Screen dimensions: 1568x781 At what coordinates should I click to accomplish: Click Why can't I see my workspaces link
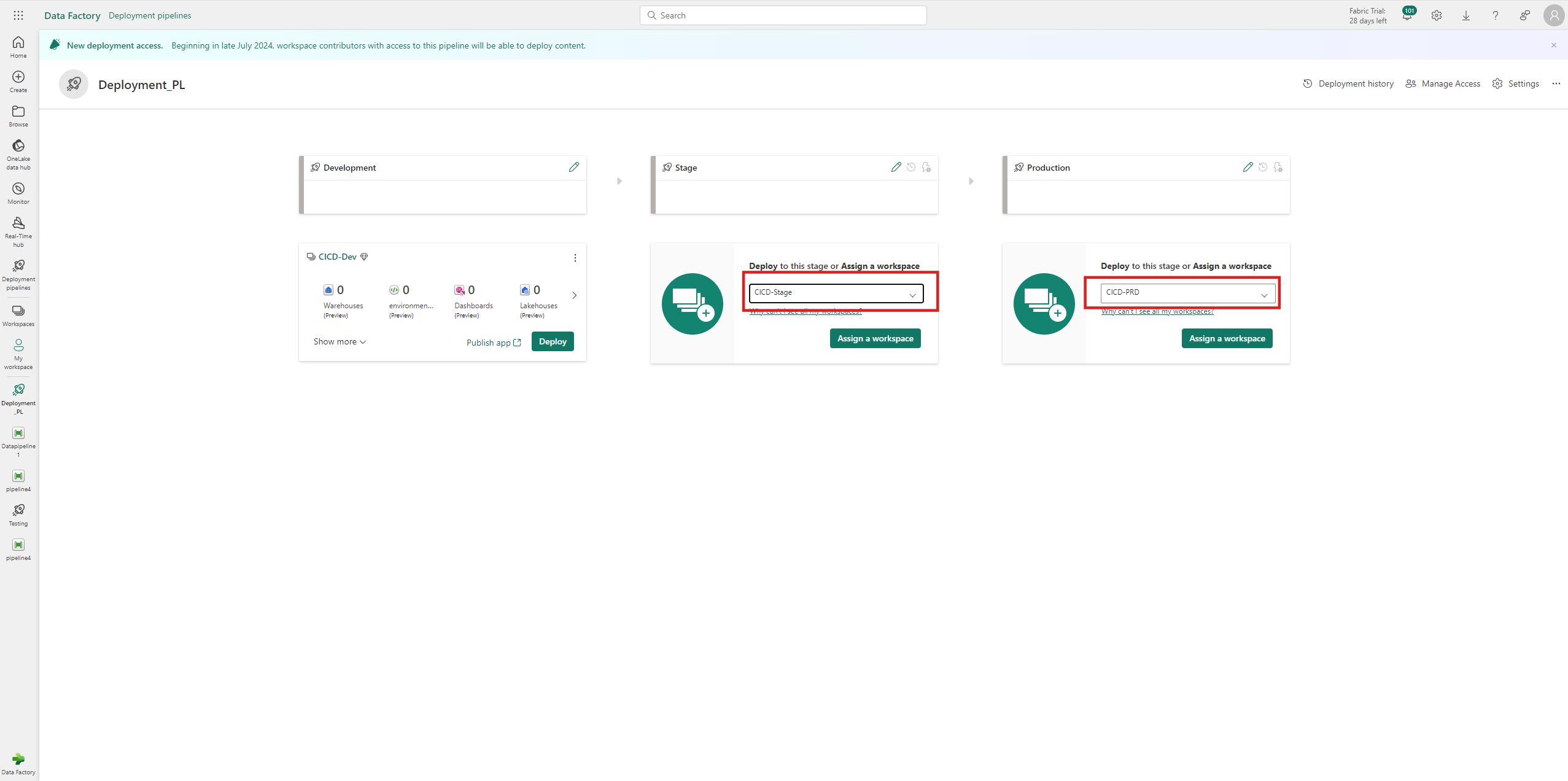click(x=805, y=311)
